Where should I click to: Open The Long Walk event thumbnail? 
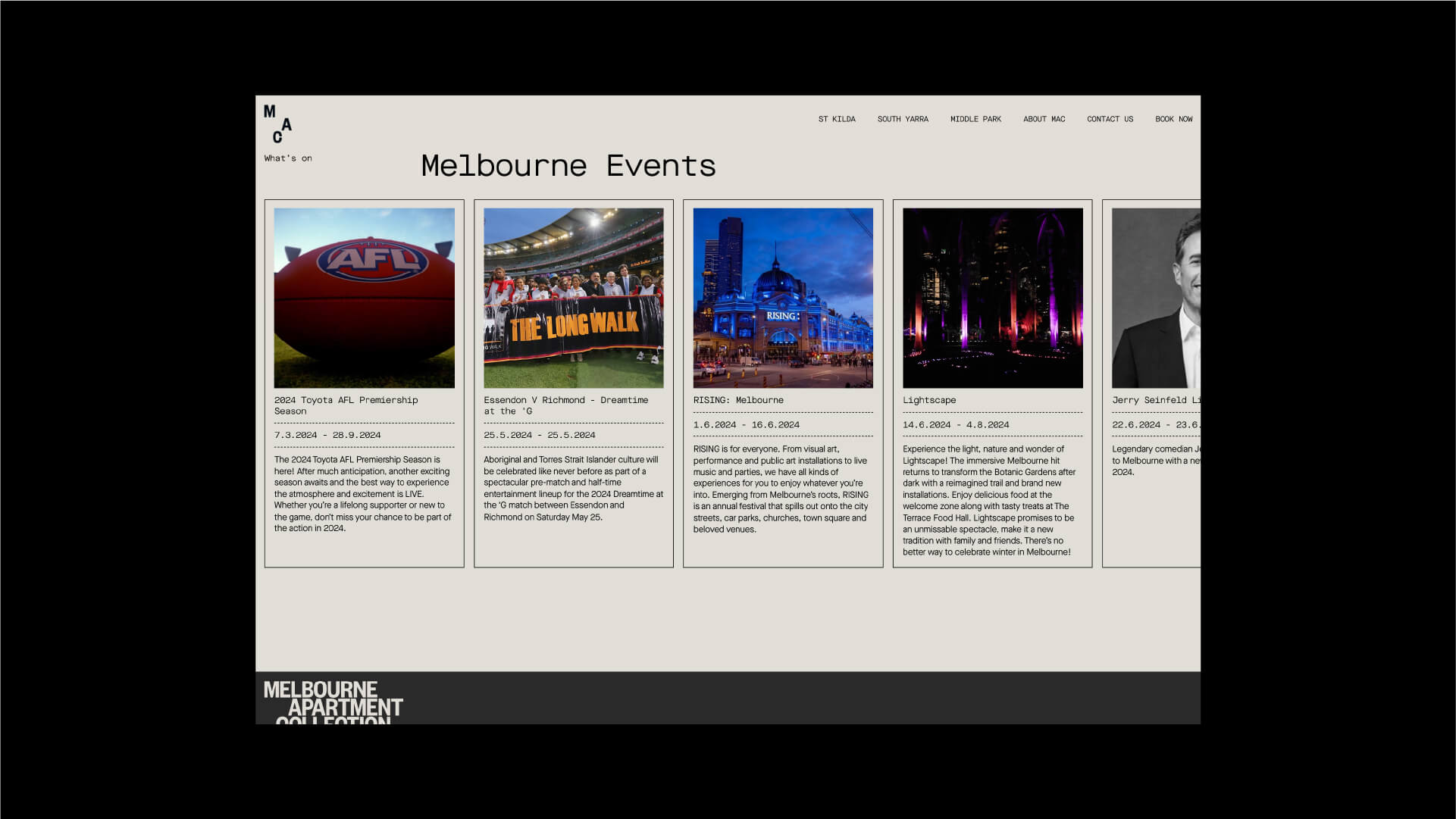tap(574, 299)
